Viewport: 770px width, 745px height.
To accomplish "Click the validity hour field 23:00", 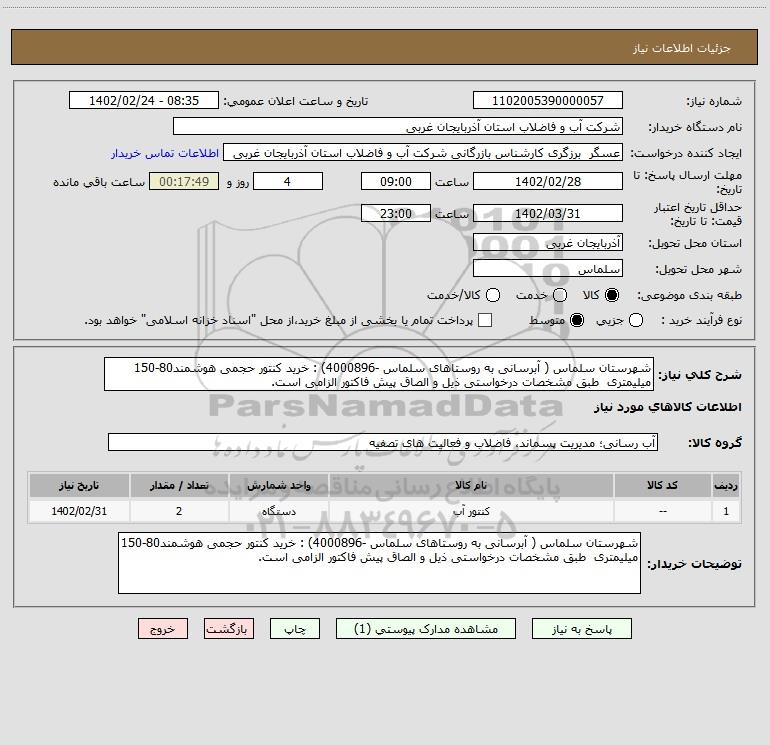I will (396, 214).
